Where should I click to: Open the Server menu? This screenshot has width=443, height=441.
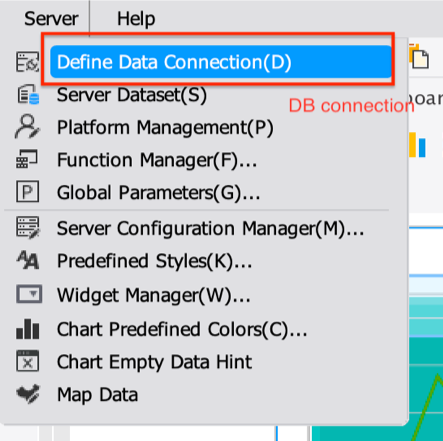point(51,18)
